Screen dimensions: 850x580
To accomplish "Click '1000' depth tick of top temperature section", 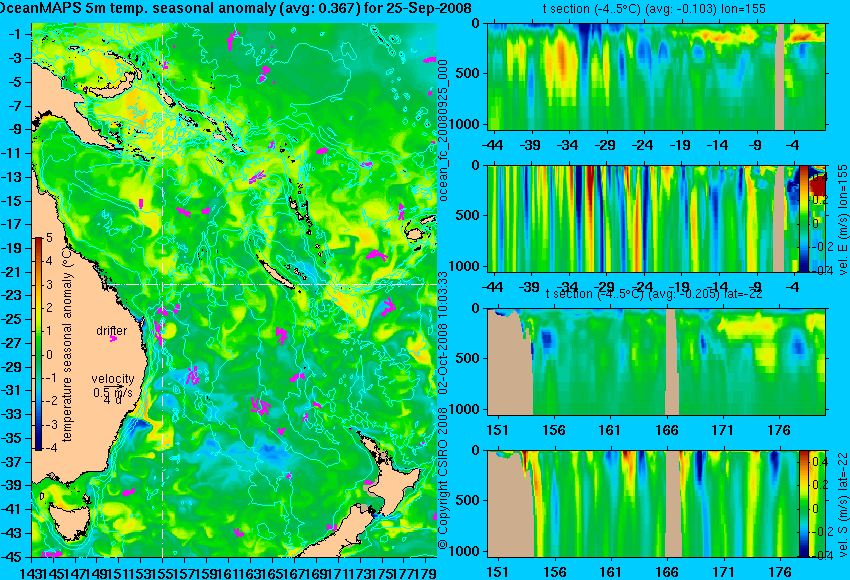I will pos(466,124).
